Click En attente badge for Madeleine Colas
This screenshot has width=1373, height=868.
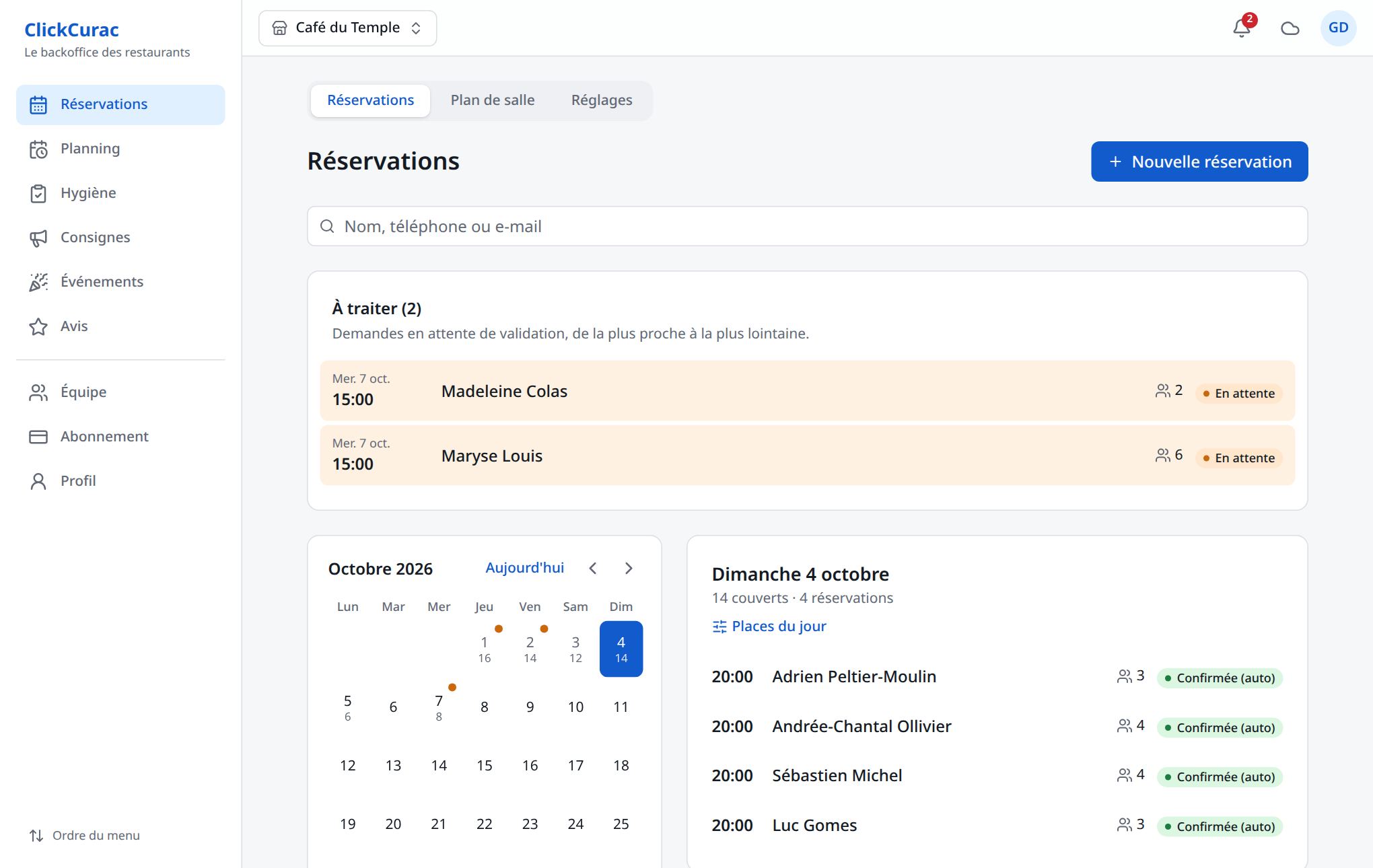click(x=1239, y=394)
